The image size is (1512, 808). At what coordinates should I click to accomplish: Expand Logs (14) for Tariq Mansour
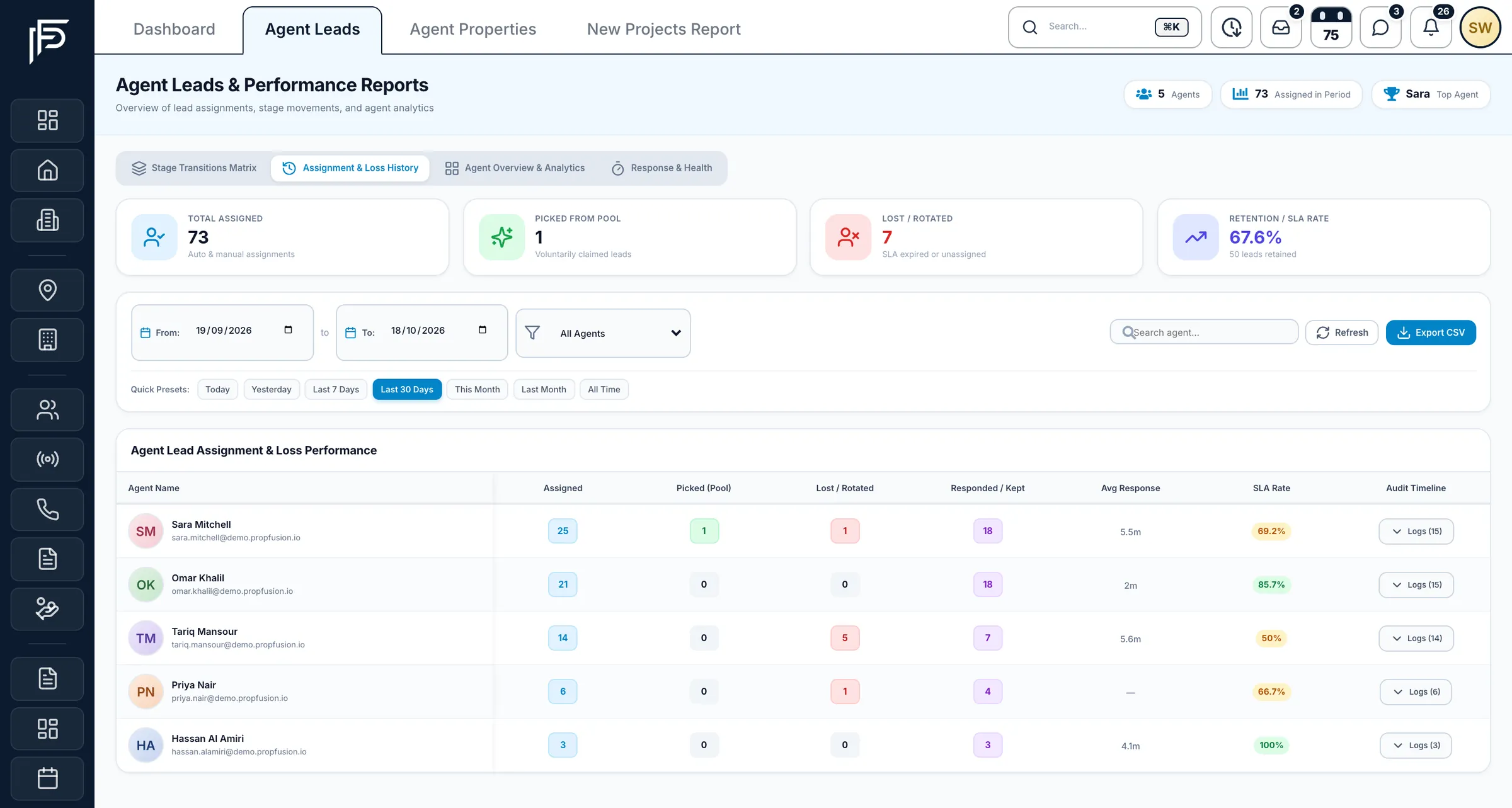(1416, 639)
